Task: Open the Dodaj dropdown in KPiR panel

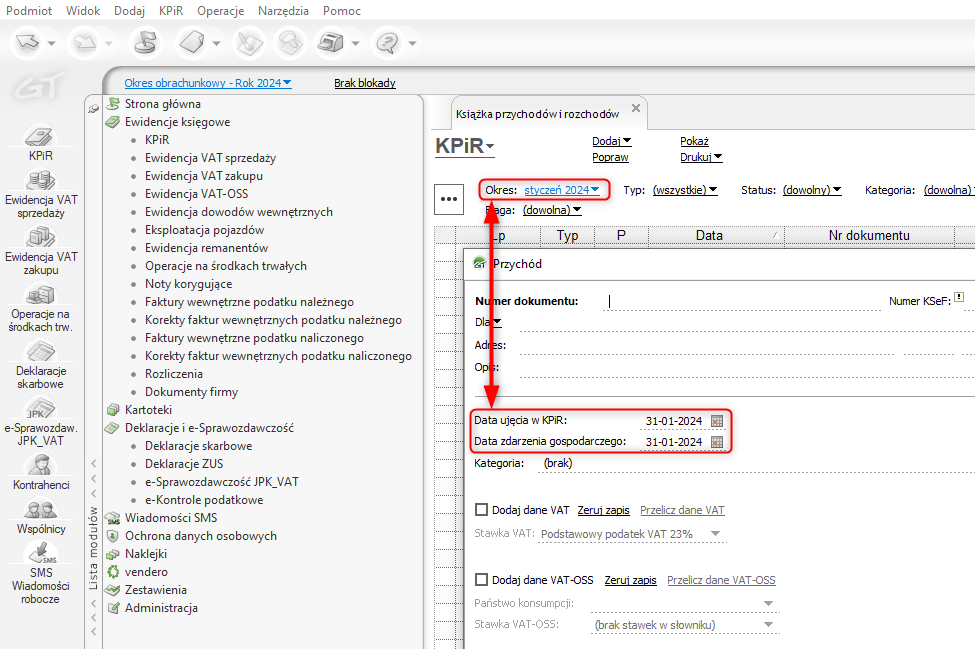Action: [611, 141]
